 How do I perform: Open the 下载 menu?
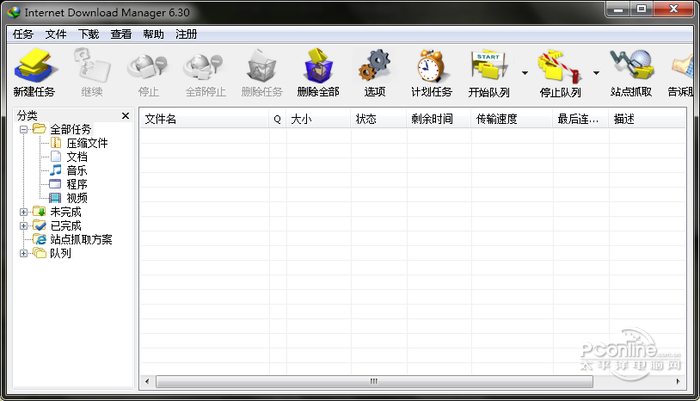point(88,34)
